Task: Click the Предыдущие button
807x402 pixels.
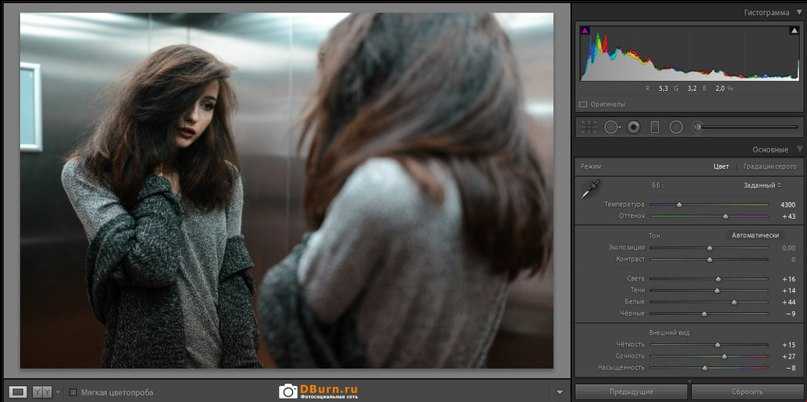Action: coord(631,392)
